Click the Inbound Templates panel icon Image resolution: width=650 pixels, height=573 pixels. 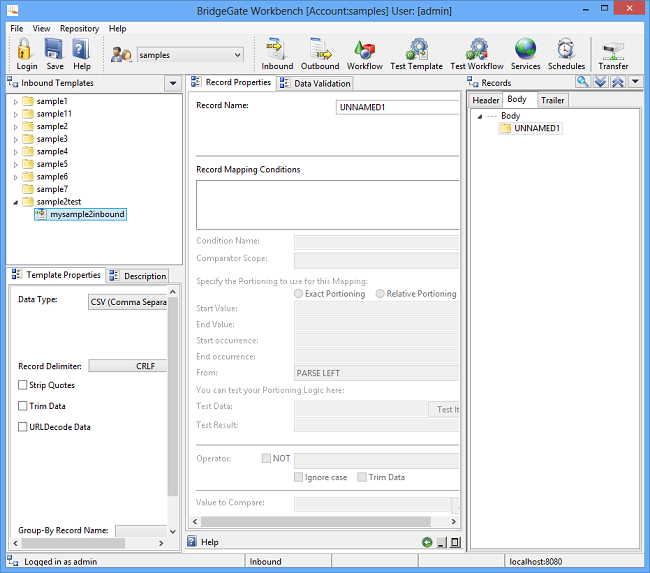[12, 82]
